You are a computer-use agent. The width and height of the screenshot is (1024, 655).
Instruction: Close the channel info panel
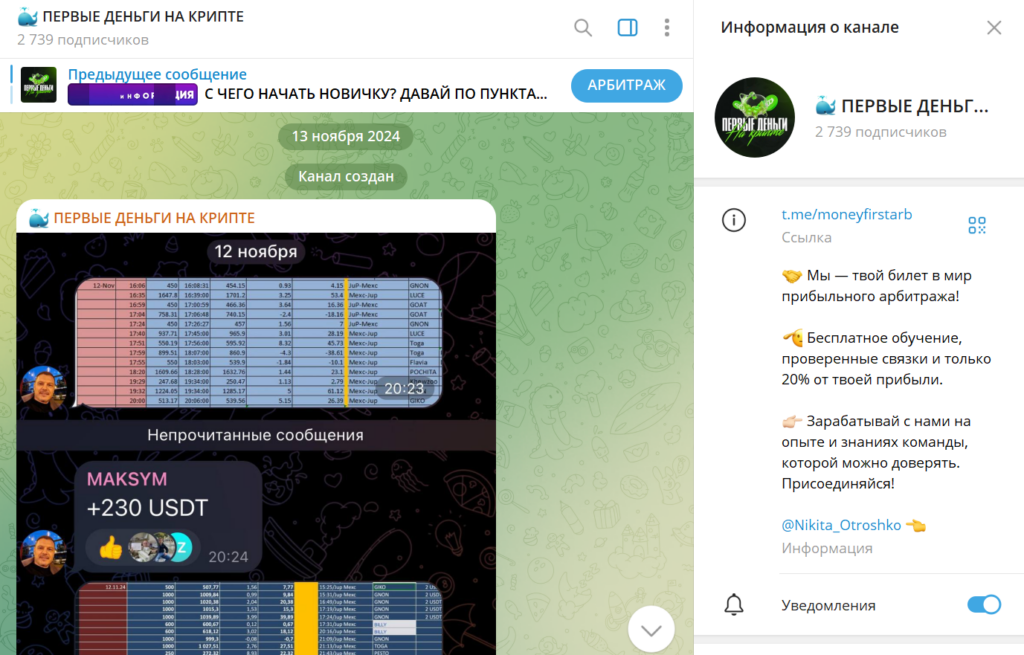[x=994, y=27]
